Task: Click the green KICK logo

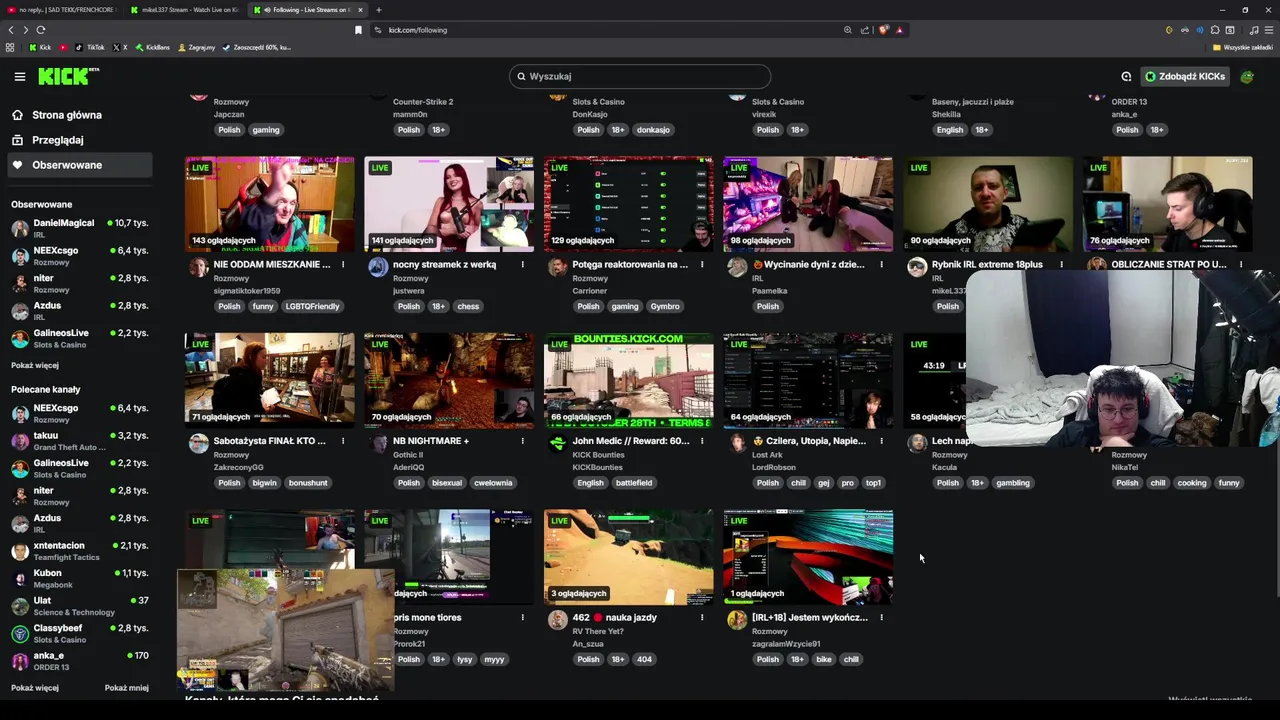Action: (68, 76)
